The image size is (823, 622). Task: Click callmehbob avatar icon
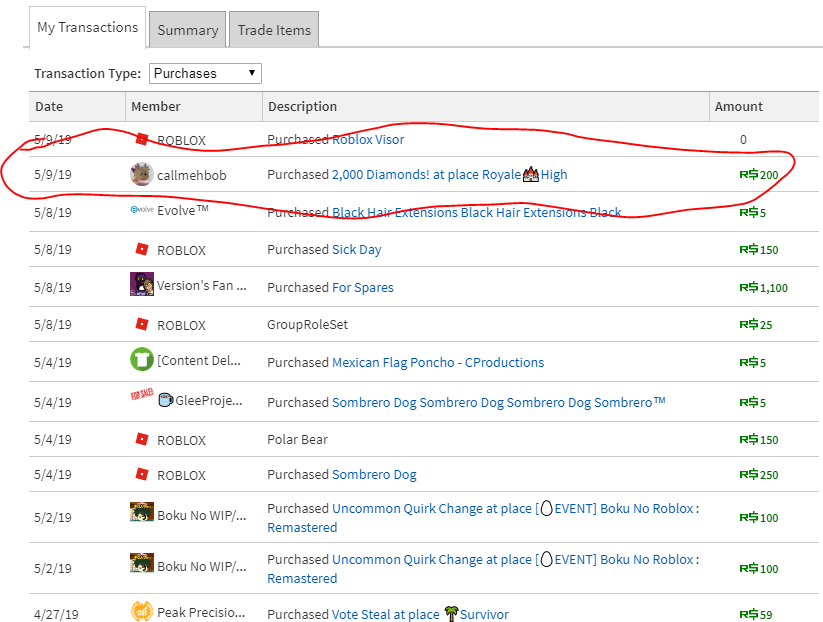click(142, 174)
